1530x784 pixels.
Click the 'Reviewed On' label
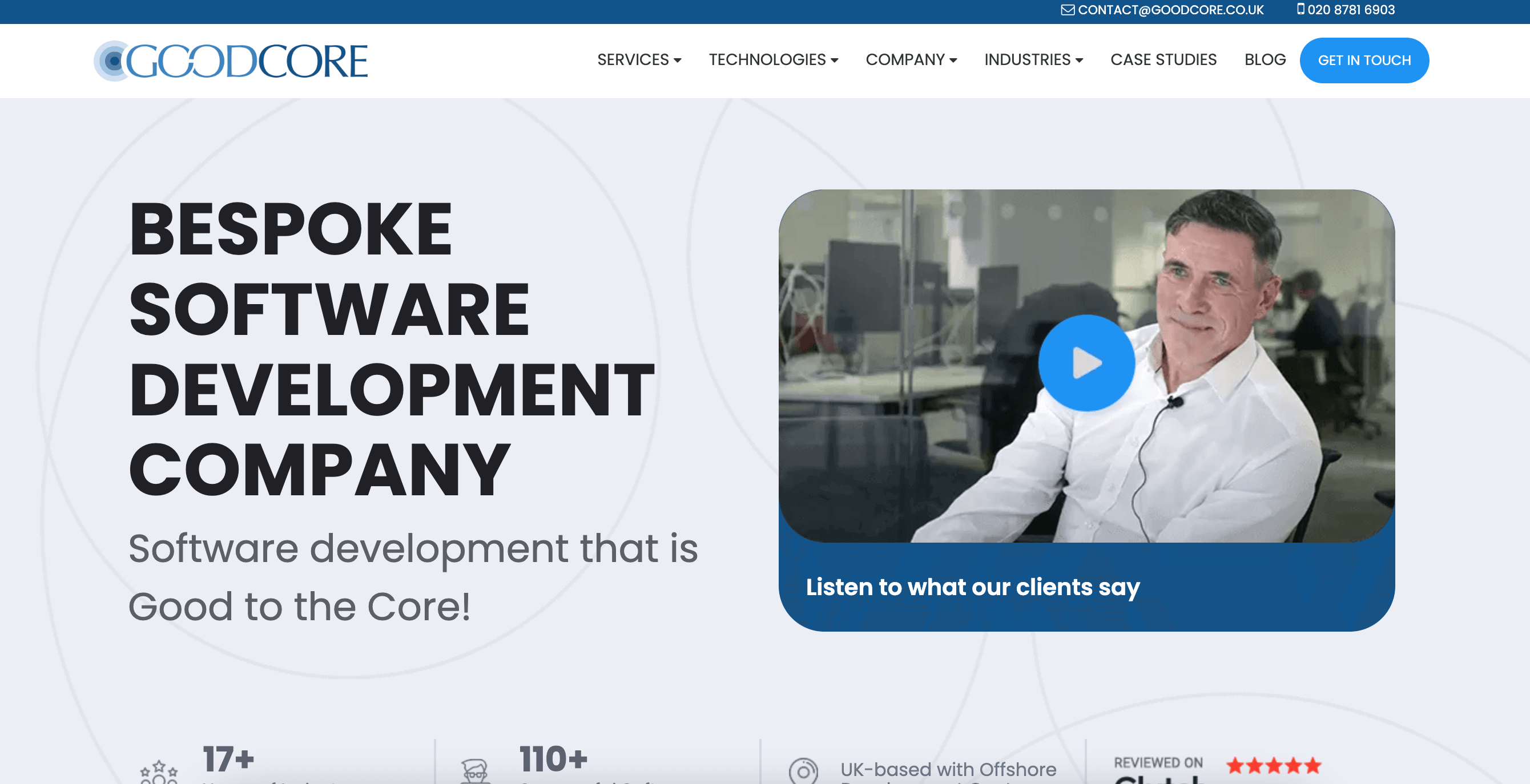[x=1158, y=763]
